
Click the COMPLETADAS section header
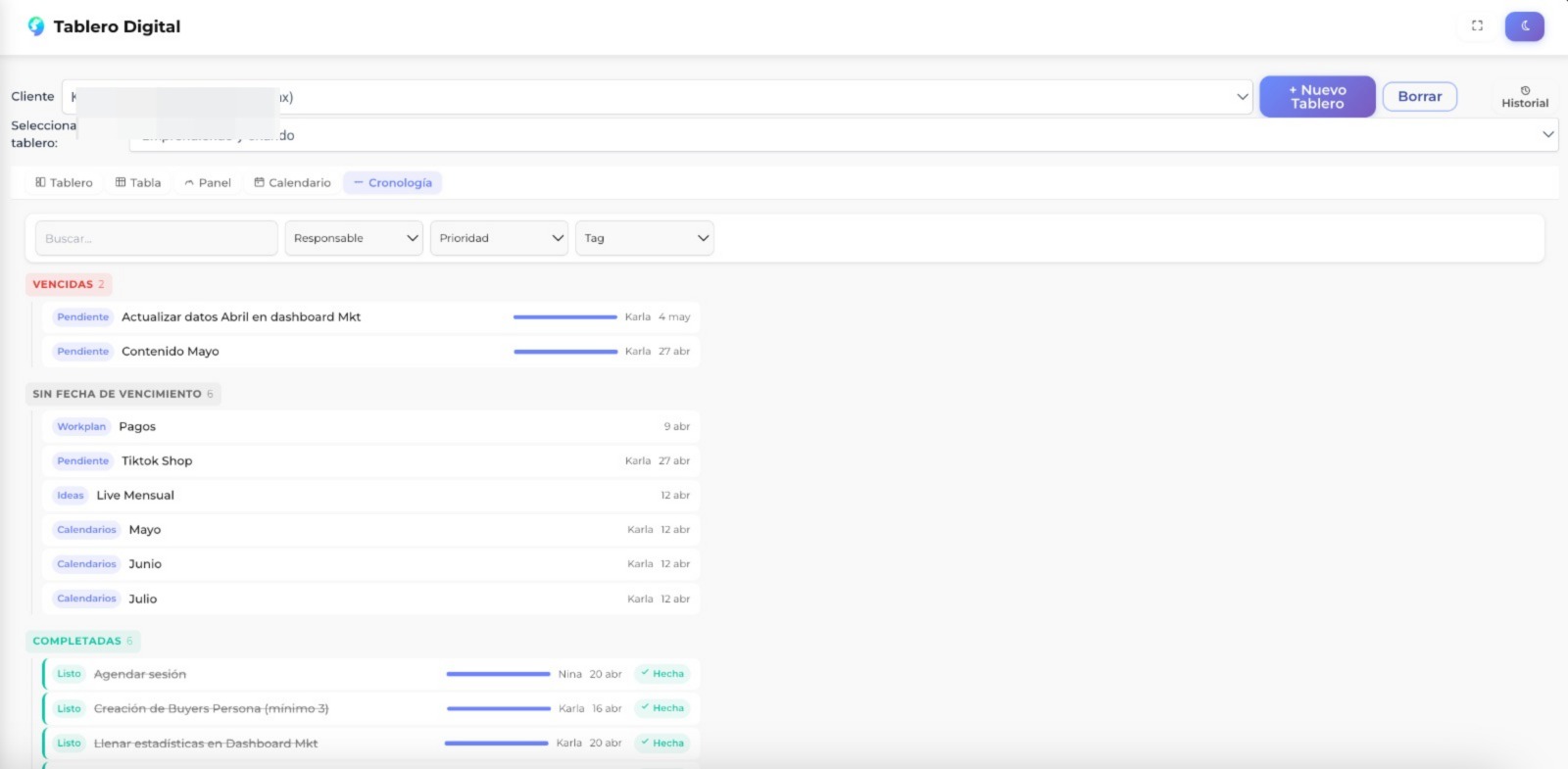pyautogui.click(x=82, y=641)
